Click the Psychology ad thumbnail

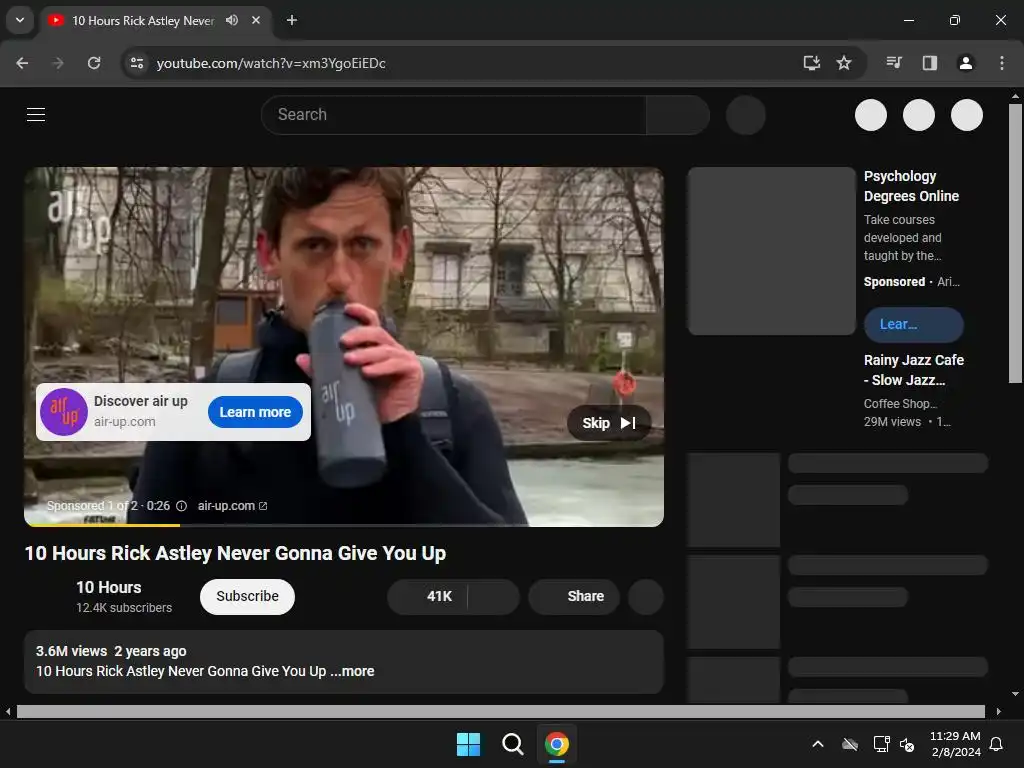771,251
